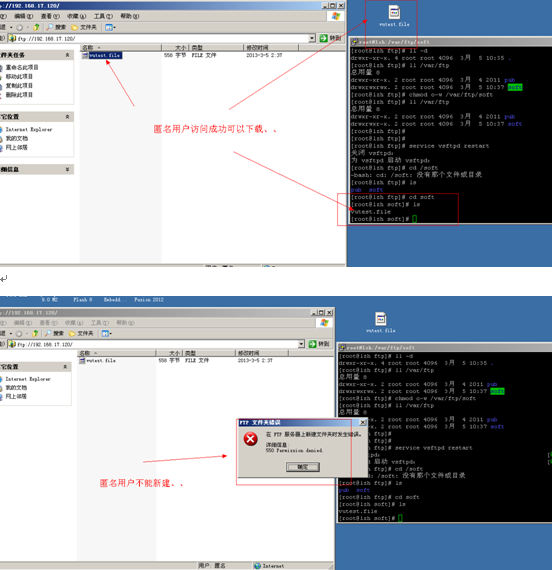Close the FTP folder error dialog
Screen dimensions: 552x570
(363, 422)
